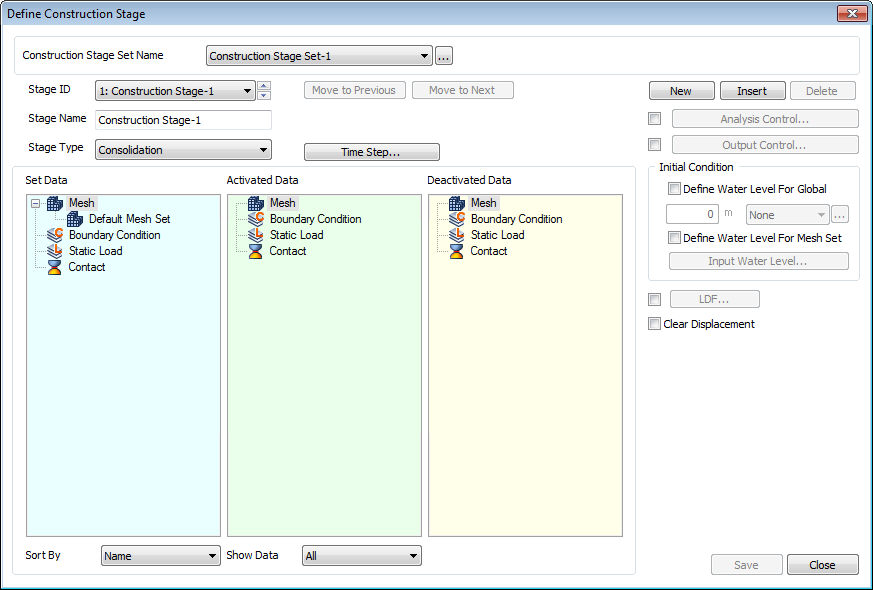Image resolution: width=873 pixels, height=590 pixels.
Task: Click the Stage Name text field
Action: [x=183, y=120]
